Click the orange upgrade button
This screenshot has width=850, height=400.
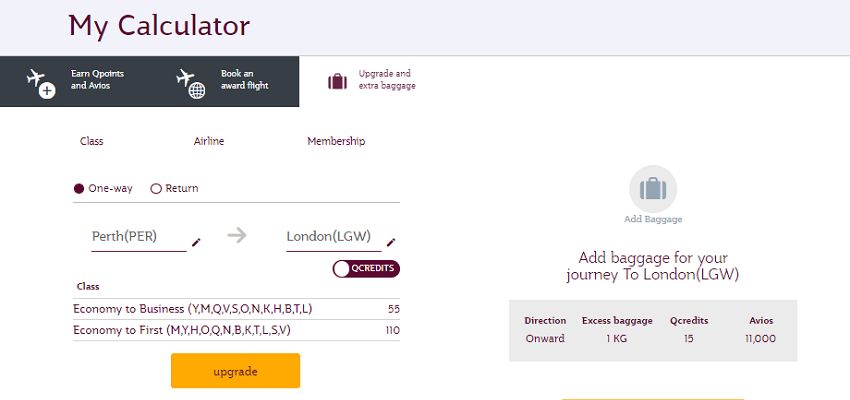235,371
